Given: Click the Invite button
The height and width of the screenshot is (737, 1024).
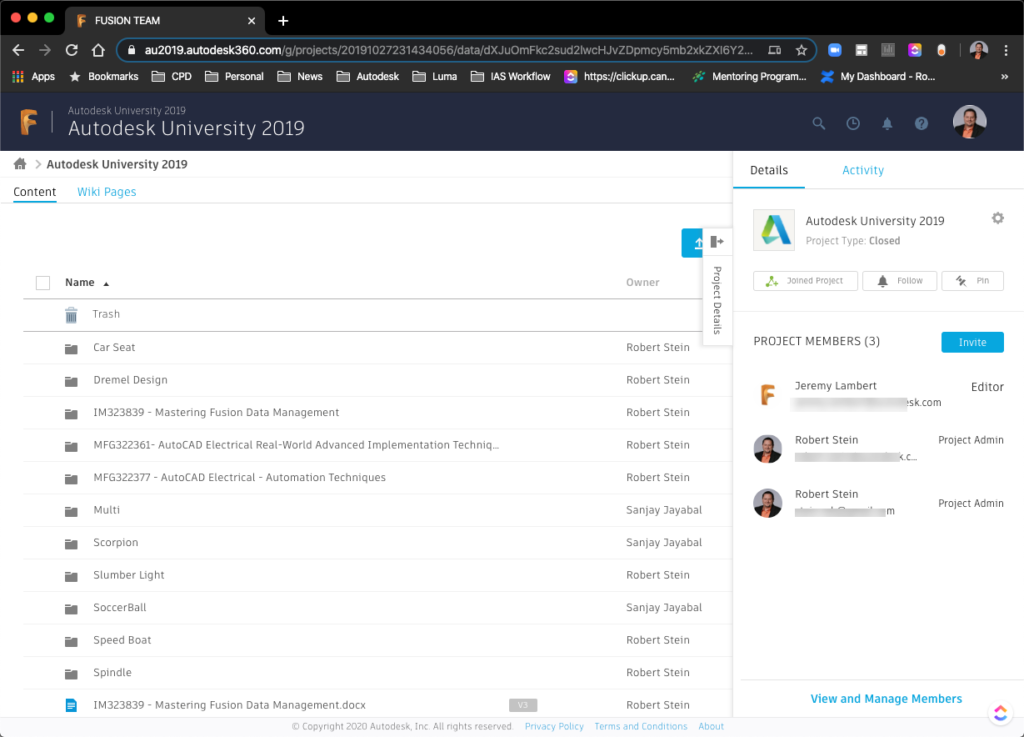Looking at the screenshot, I should 971,342.
